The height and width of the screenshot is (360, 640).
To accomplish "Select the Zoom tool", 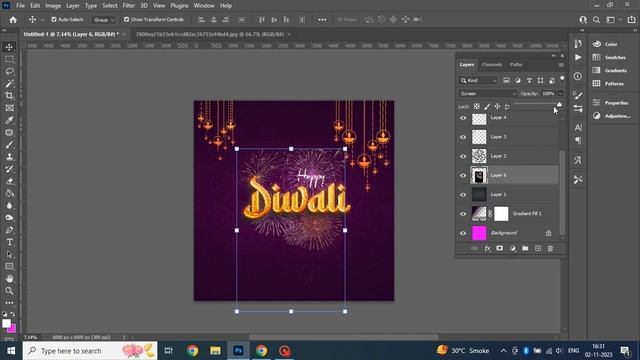I will pyautogui.click(x=9, y=291).
